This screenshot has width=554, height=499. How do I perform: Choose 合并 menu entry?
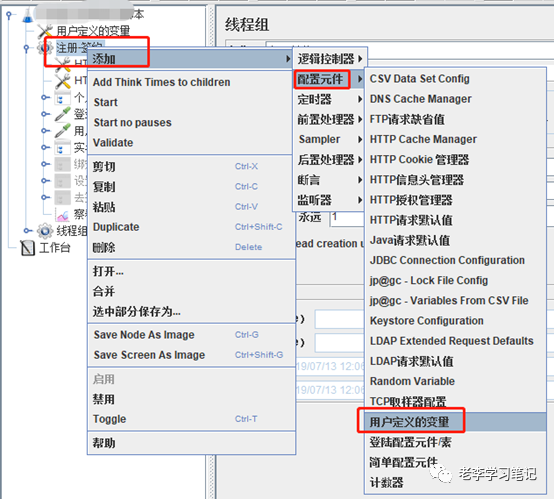pyautogui.click(x=191, y=291)
